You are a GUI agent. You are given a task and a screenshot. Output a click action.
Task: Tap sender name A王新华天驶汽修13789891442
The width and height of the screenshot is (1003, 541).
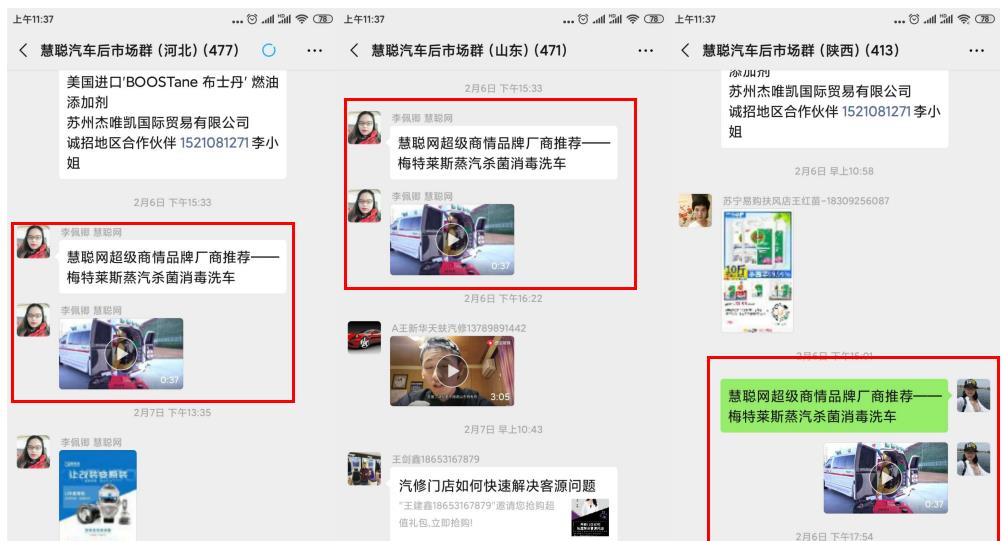pyautogui.click(x=459, y=328)
